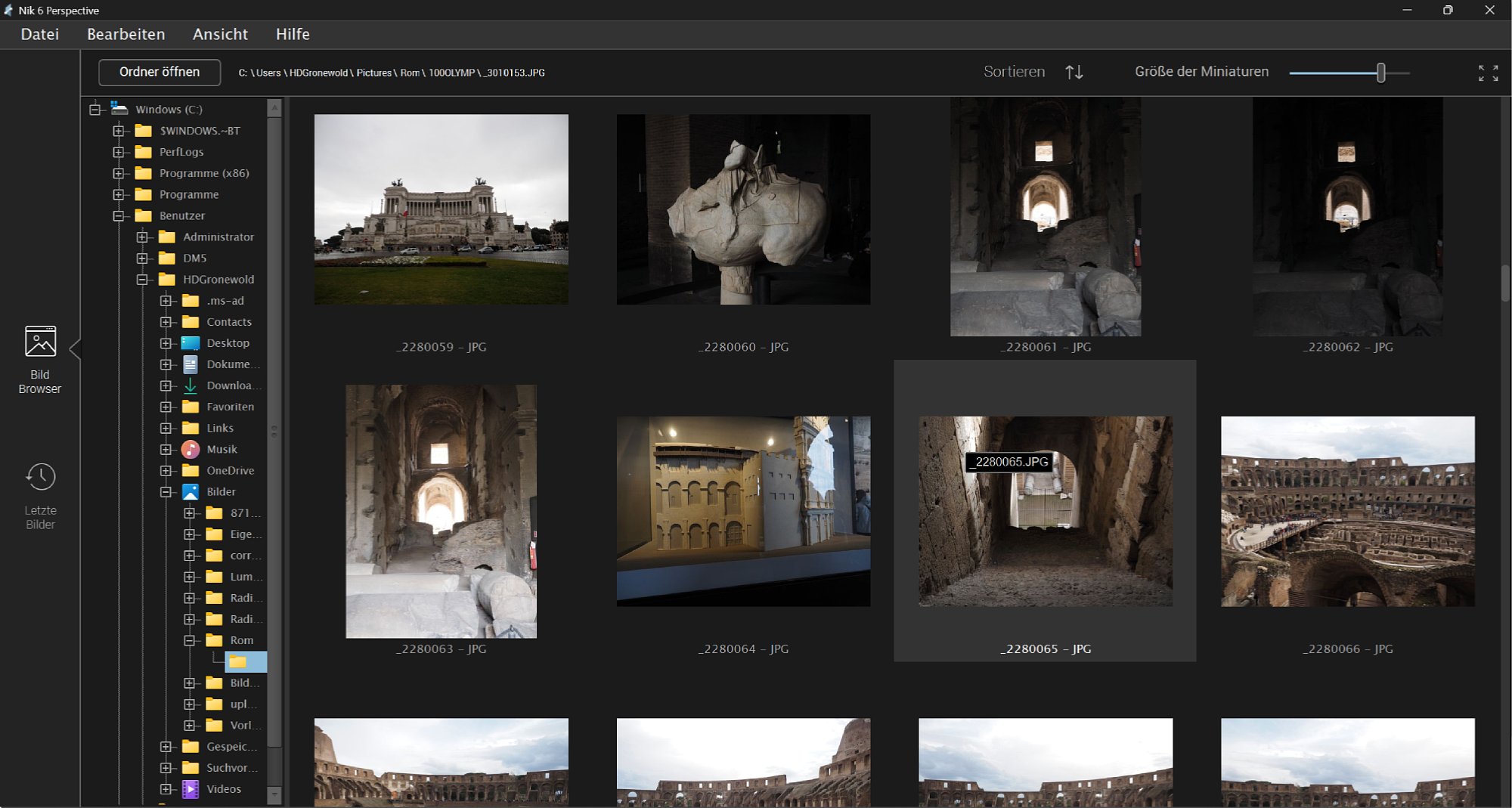Select thumbnail _2280061 dark archway photo
Image resolution: width=1512 pixels, height=808 pixels.
1046,217
